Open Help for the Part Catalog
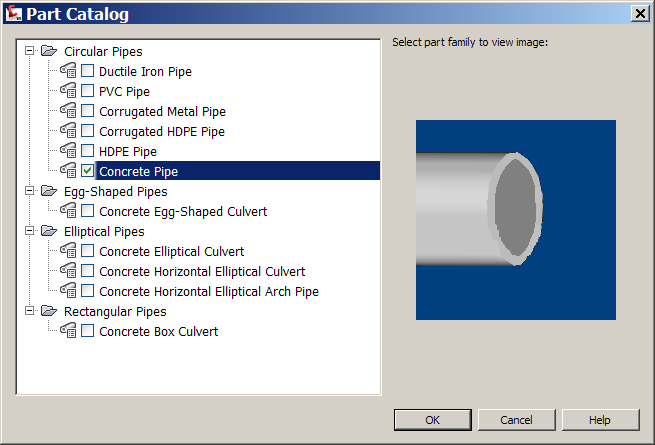 click(599, 420)
